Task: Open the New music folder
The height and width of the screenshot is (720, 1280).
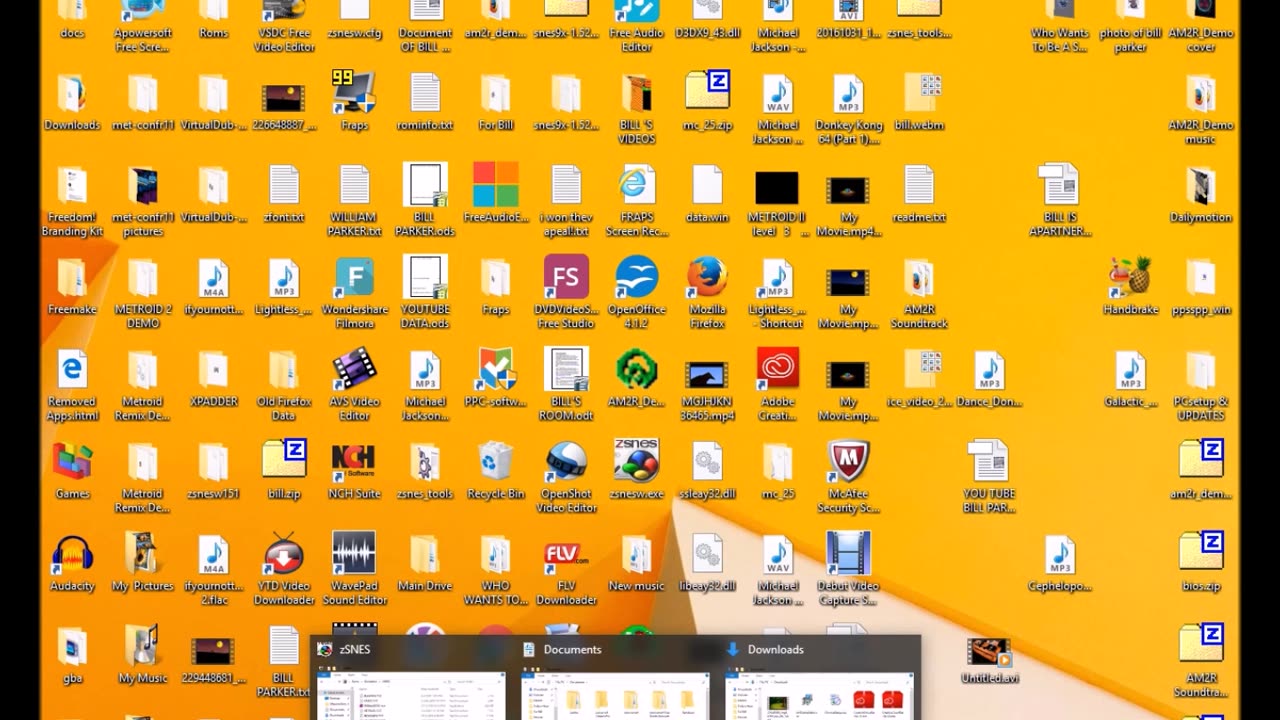Action: [636, 557]
